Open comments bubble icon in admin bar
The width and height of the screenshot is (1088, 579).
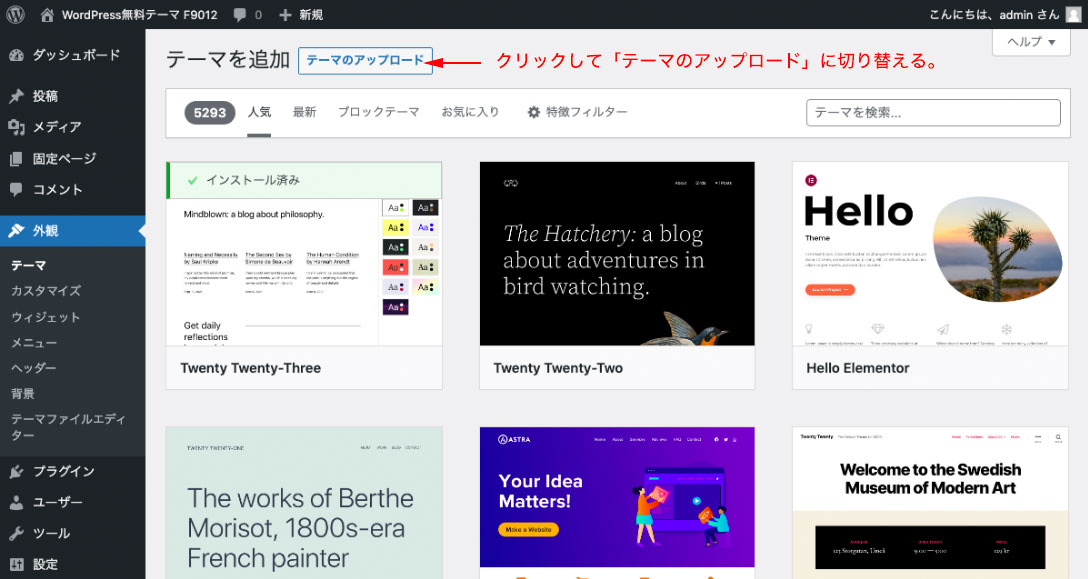click(x=240, y=15)
